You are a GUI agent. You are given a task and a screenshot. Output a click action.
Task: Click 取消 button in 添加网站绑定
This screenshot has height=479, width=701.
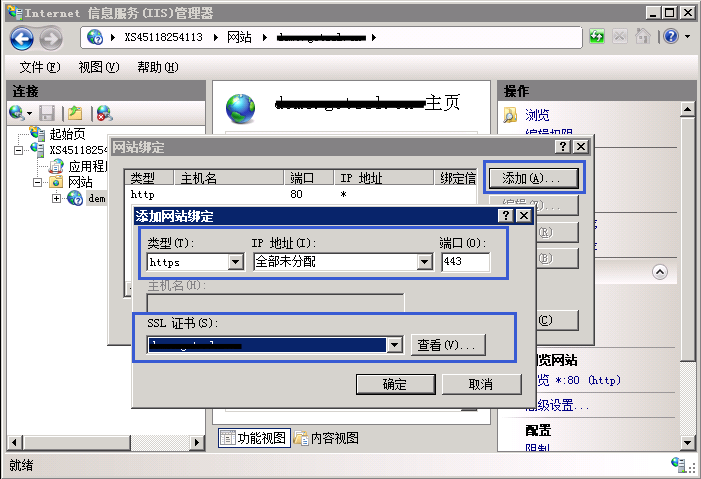tap(481, 384)
